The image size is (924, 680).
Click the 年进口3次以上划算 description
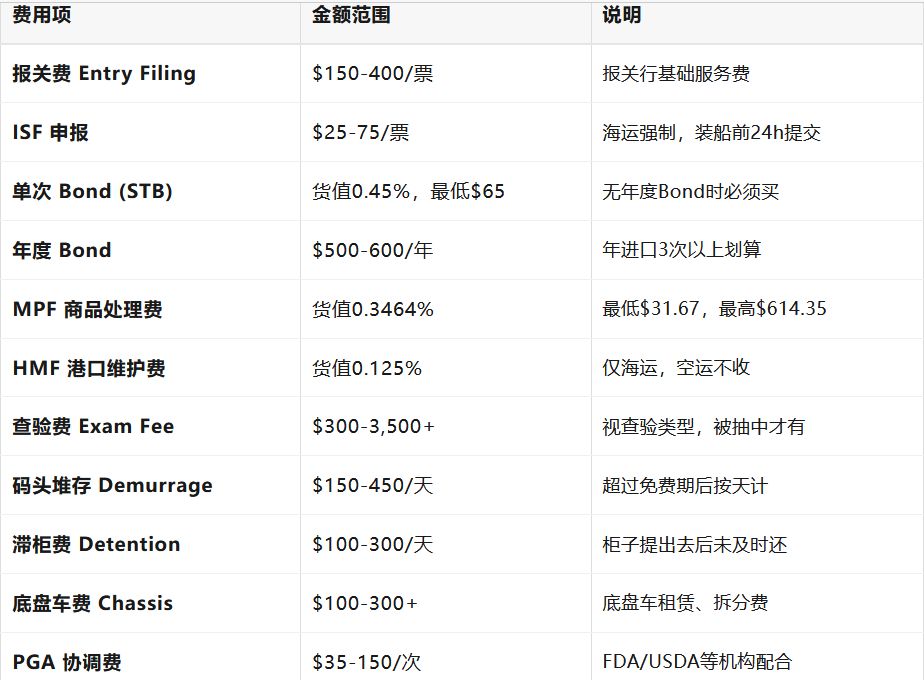[681, 250]
